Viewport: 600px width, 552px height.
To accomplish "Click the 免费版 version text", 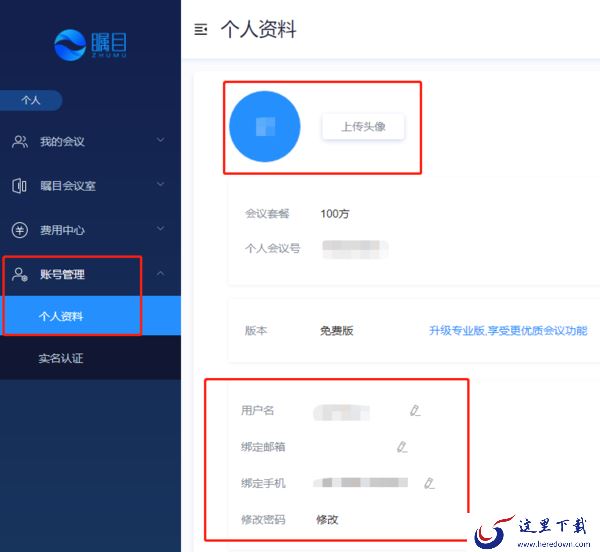I will click(x=336, y=331).
